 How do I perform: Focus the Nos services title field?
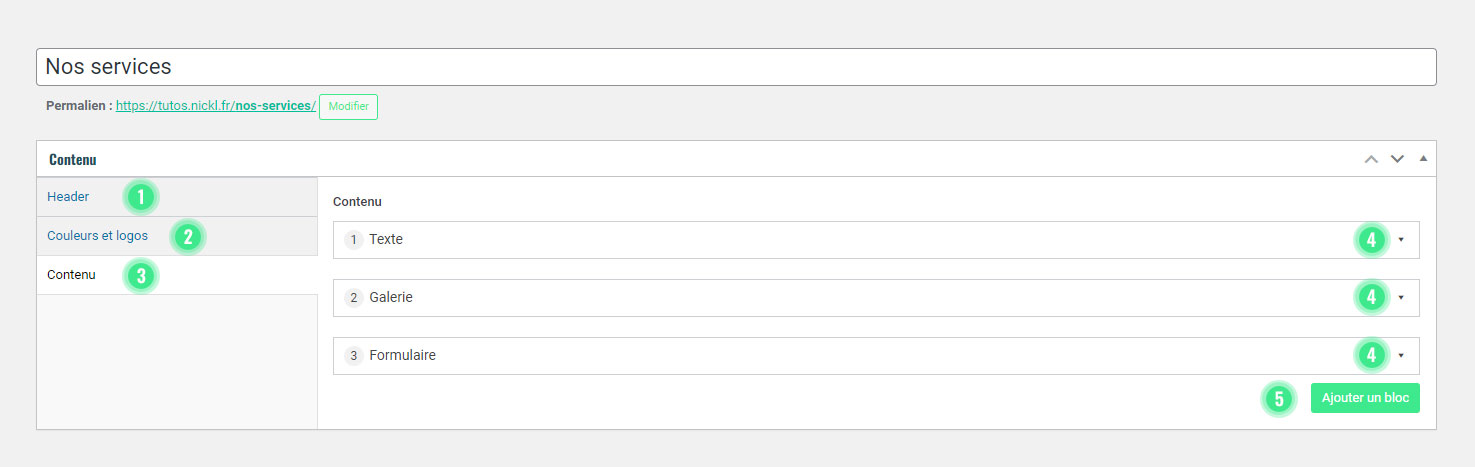click(x=736, y=67)
